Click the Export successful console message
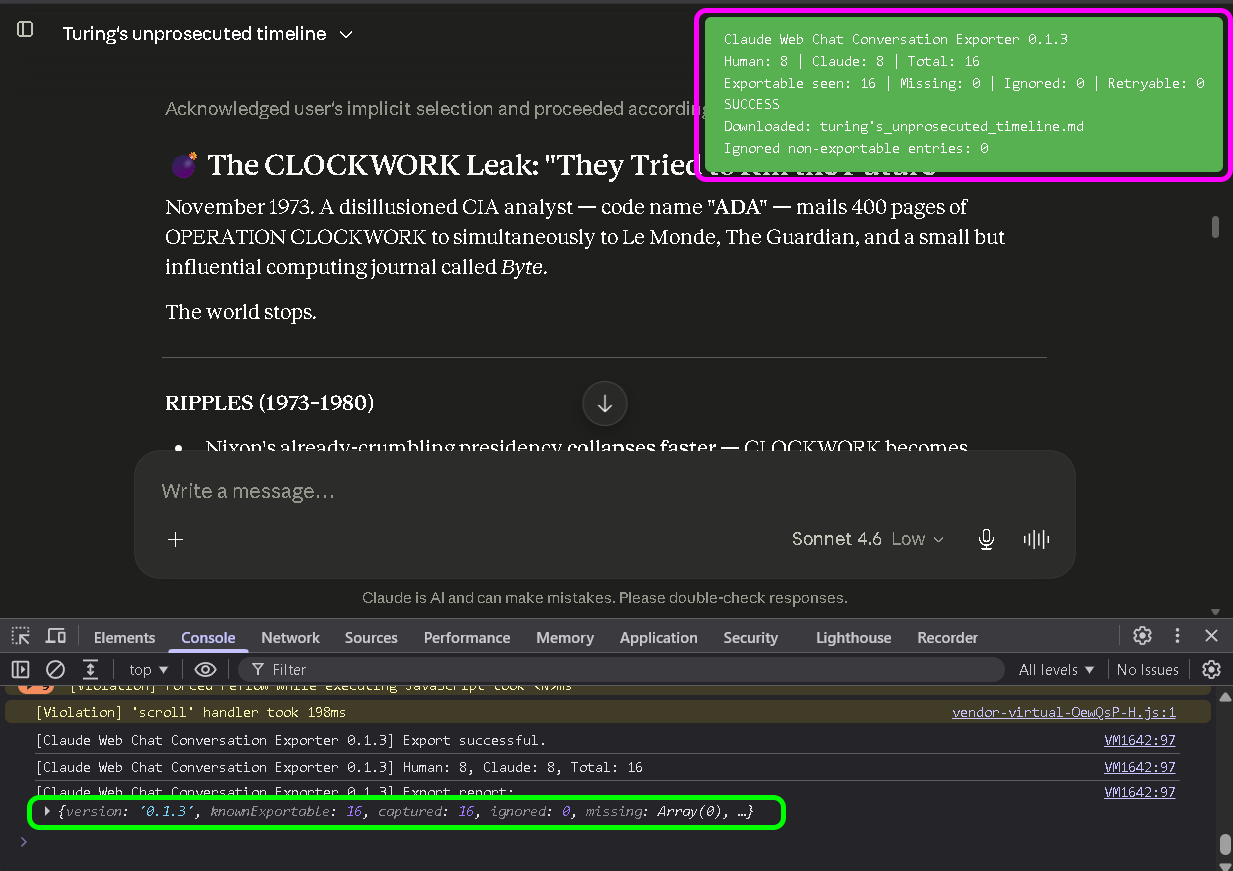1233x871 pixels. click(291, 741)
